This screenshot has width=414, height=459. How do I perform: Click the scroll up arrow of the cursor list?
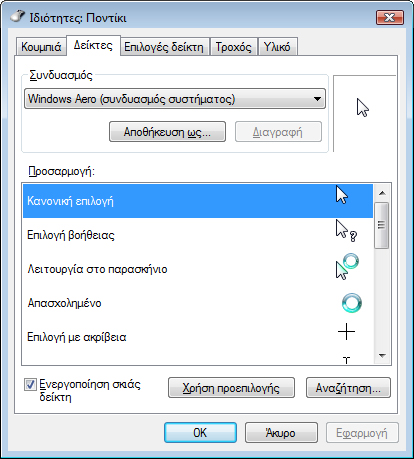coord(382,193)
